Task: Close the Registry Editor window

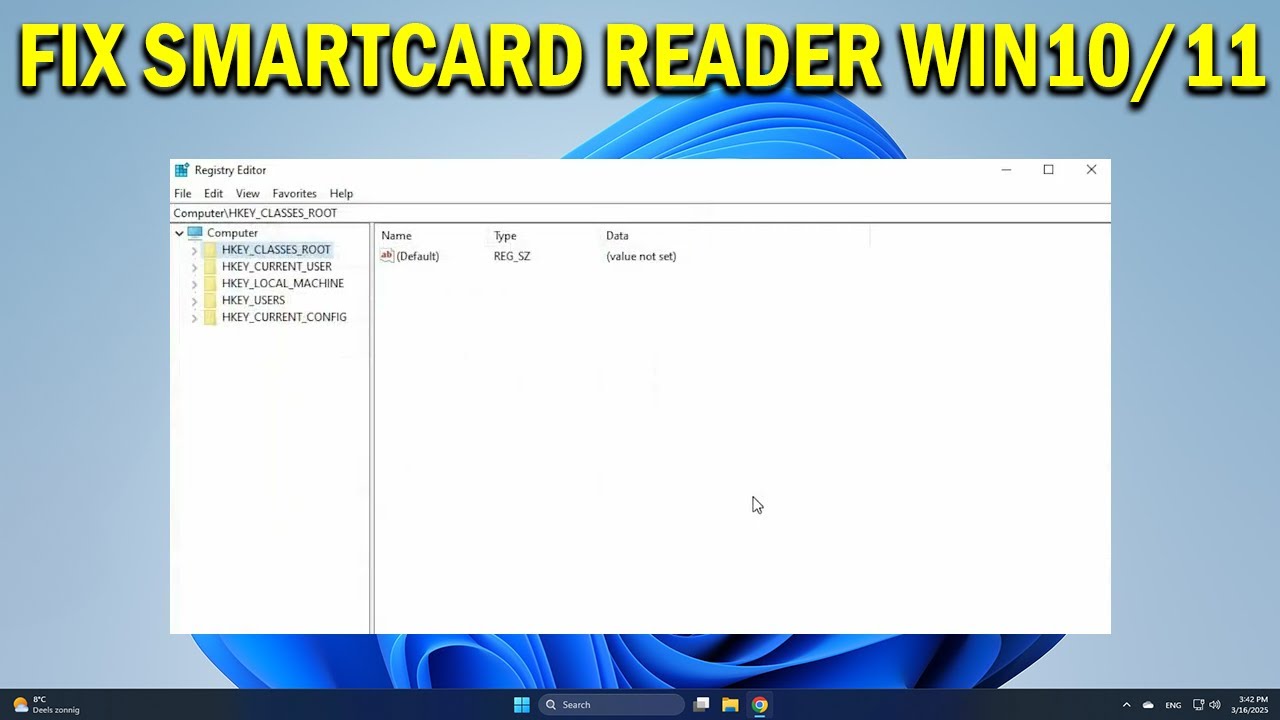Action: pos(1091,170)
